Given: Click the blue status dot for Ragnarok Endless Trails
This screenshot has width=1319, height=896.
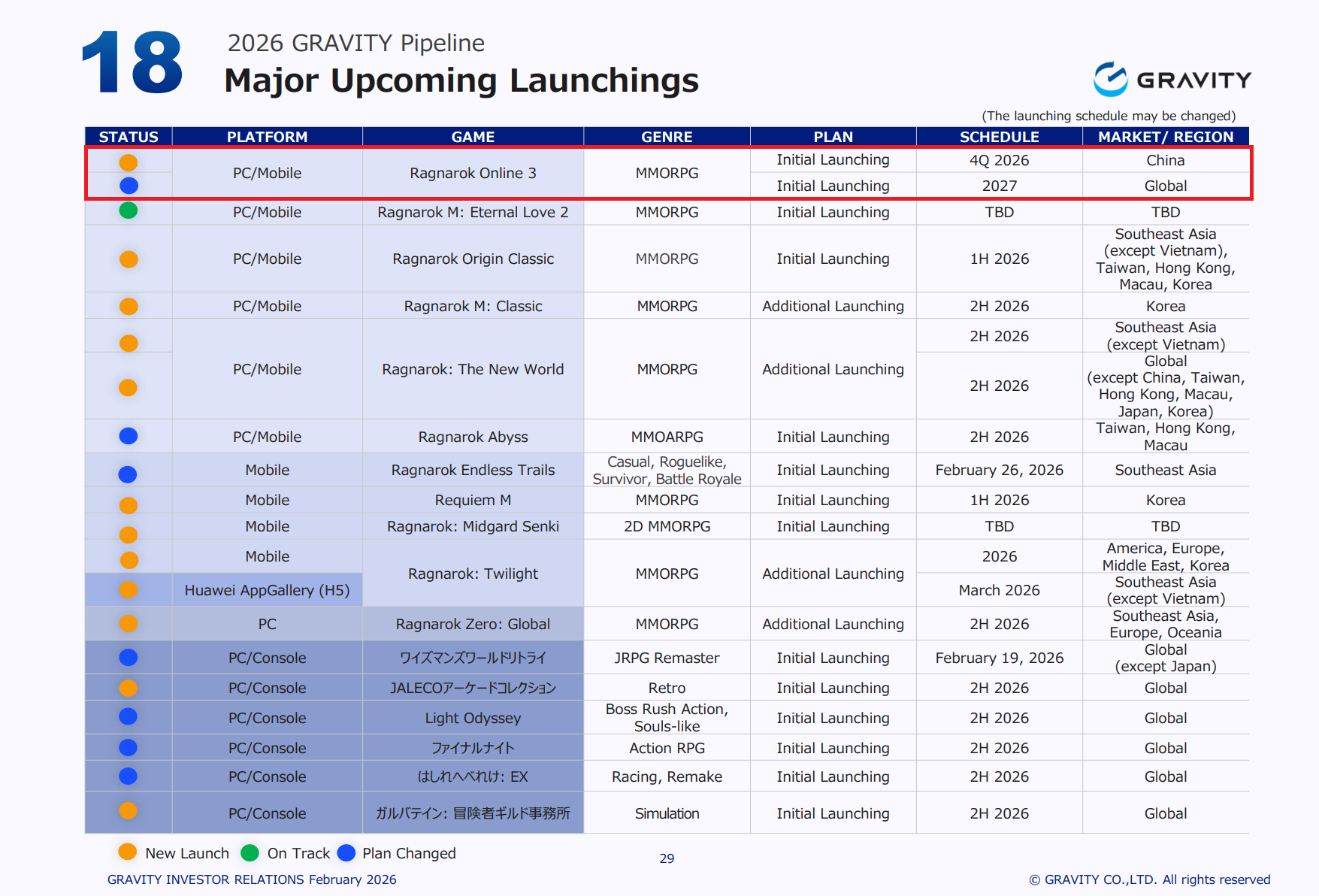Looking at the screenshot, I should coord(128,474).
